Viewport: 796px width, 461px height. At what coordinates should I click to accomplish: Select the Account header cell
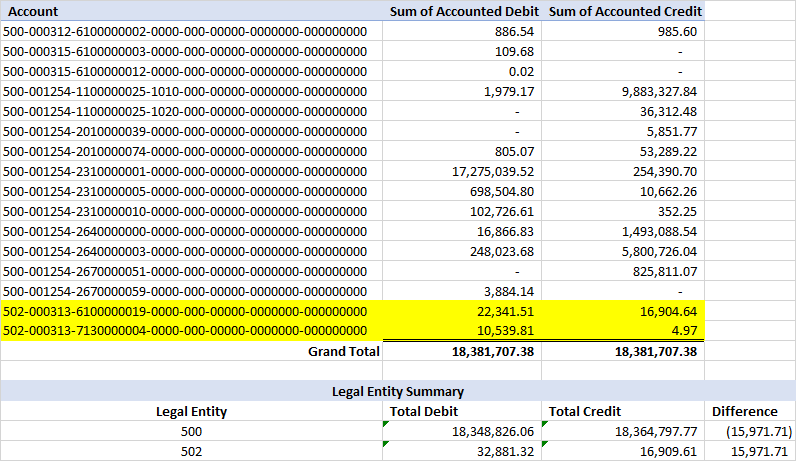191,11
